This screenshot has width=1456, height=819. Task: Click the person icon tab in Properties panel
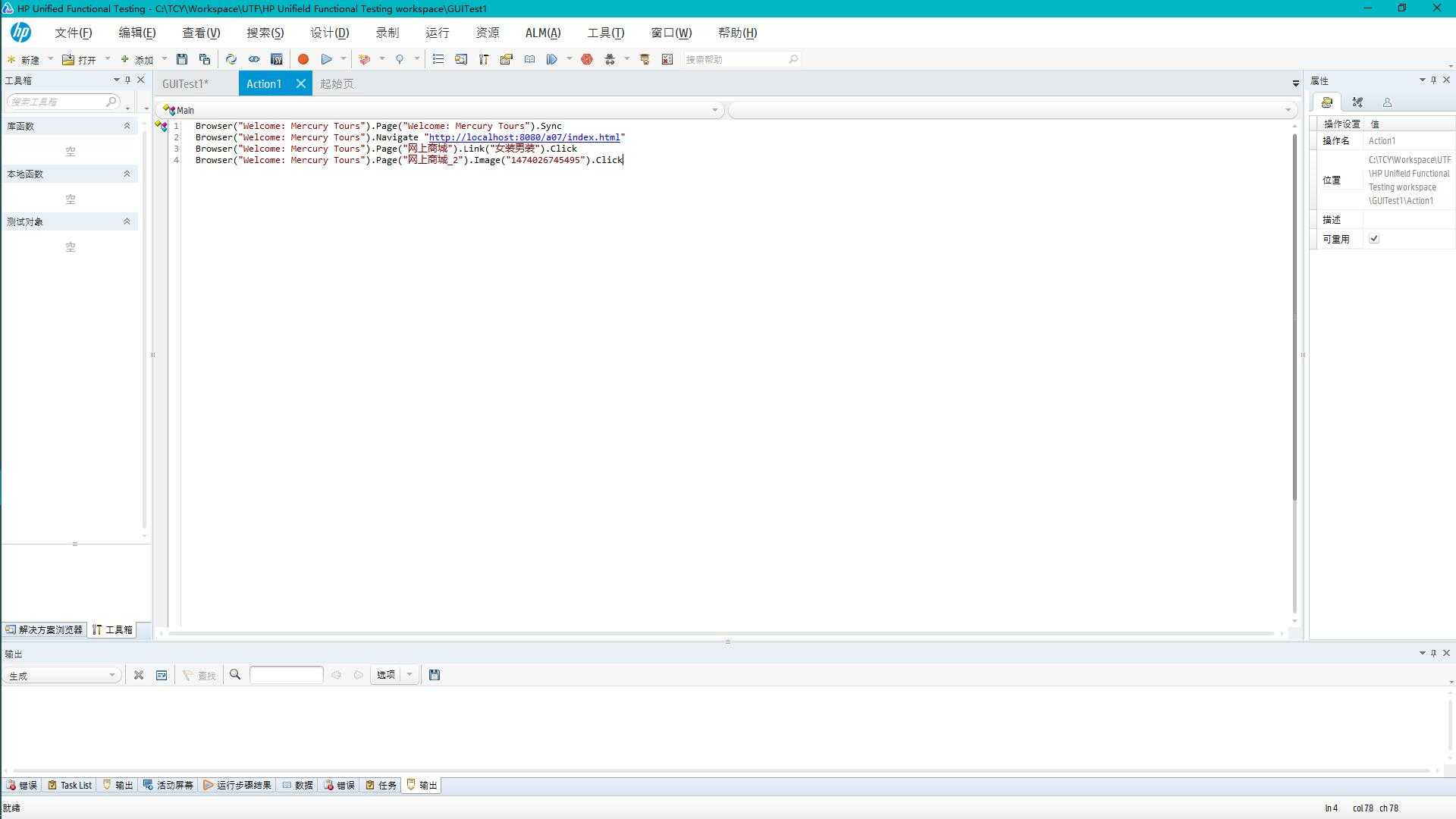(1387, 102)
